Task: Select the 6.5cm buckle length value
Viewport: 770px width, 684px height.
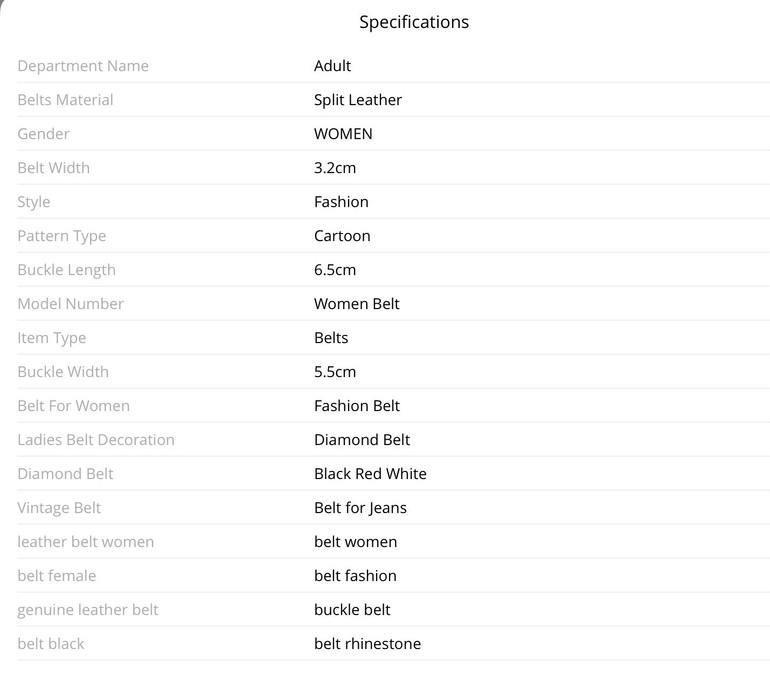Action: pyautogui.click(x=335, y=270)
